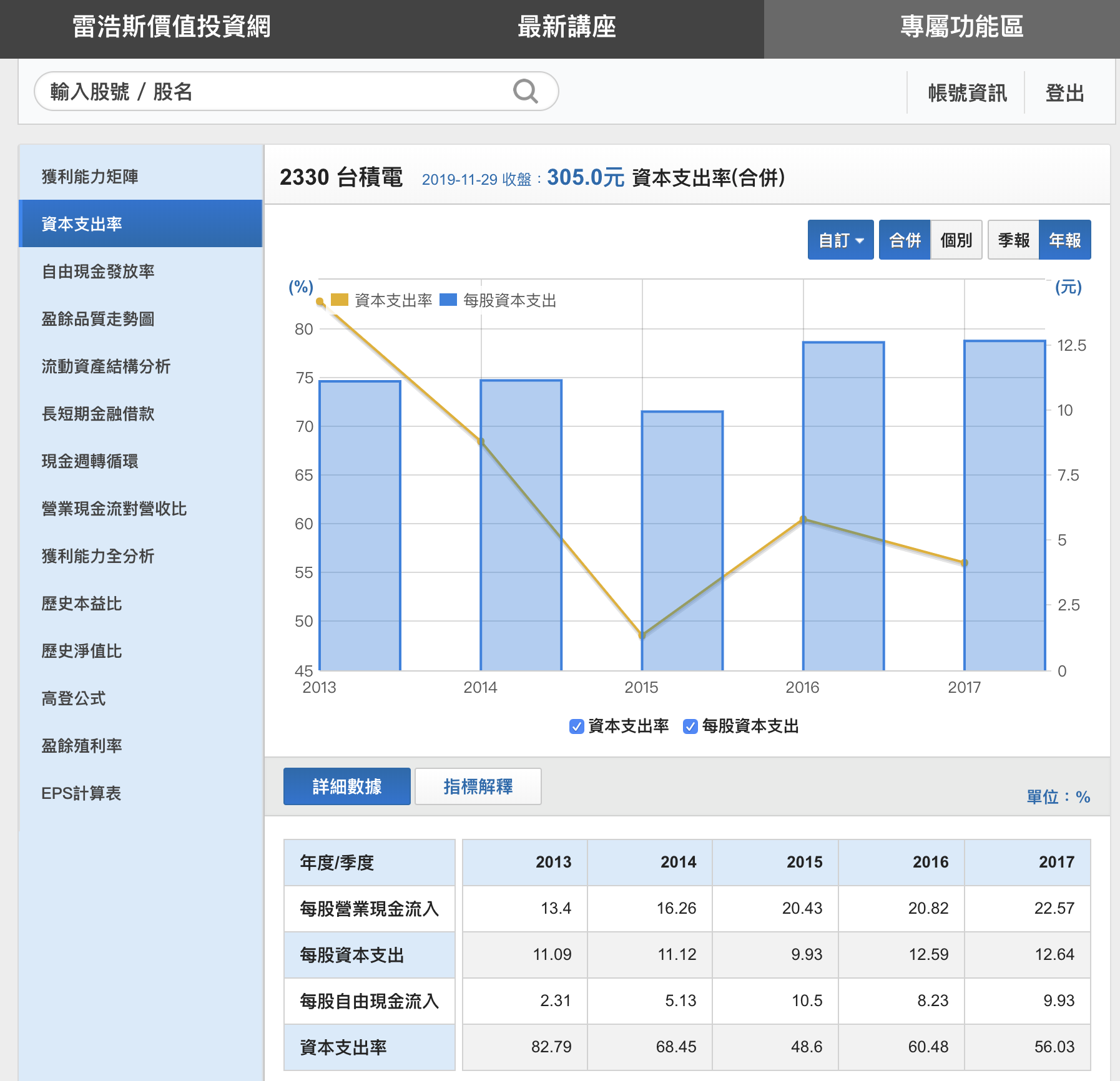This screenshot has height=1081, width=1120.
Task: Click the blue 每股資本支出 legend square
Action: click(448, 300)
